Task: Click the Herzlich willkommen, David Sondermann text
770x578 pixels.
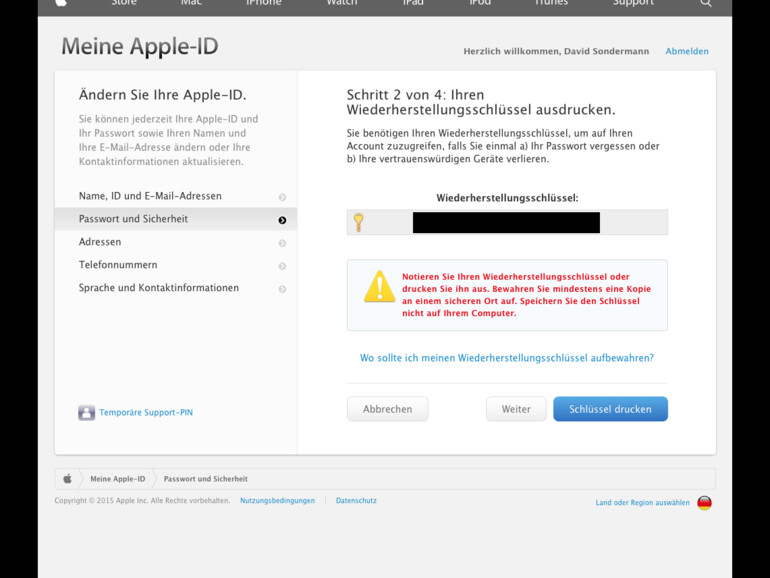Action: click(556, 51)
